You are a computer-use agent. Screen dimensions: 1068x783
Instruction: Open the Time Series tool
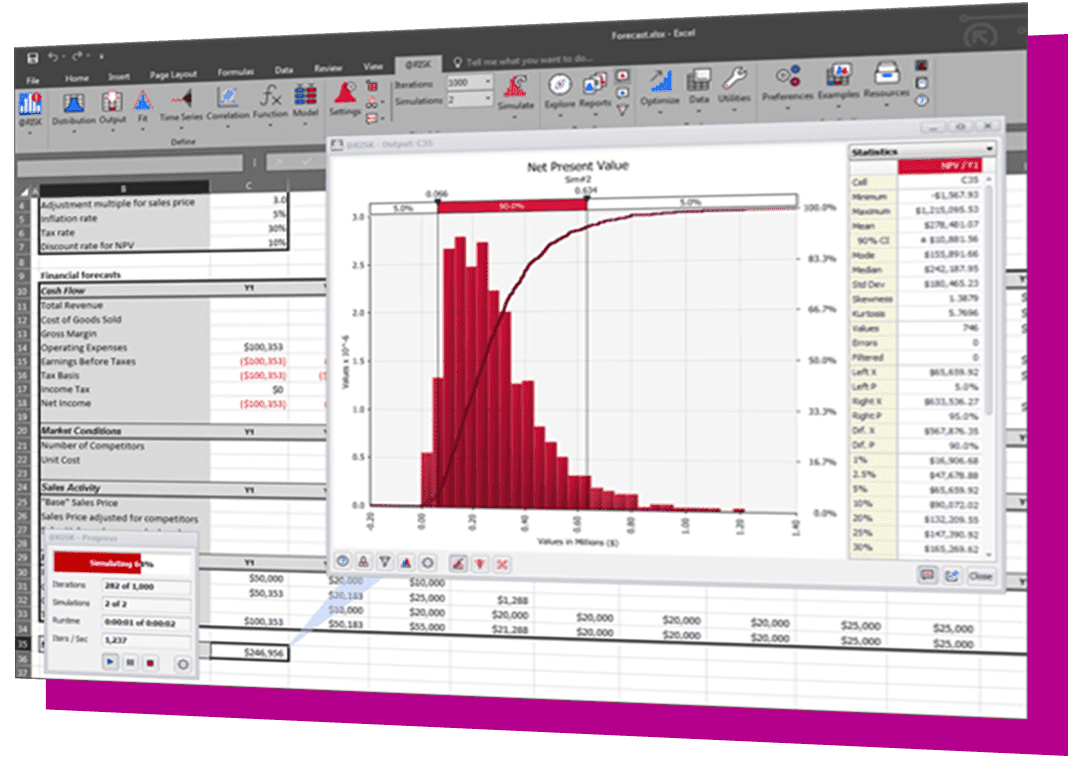(181, 99)
